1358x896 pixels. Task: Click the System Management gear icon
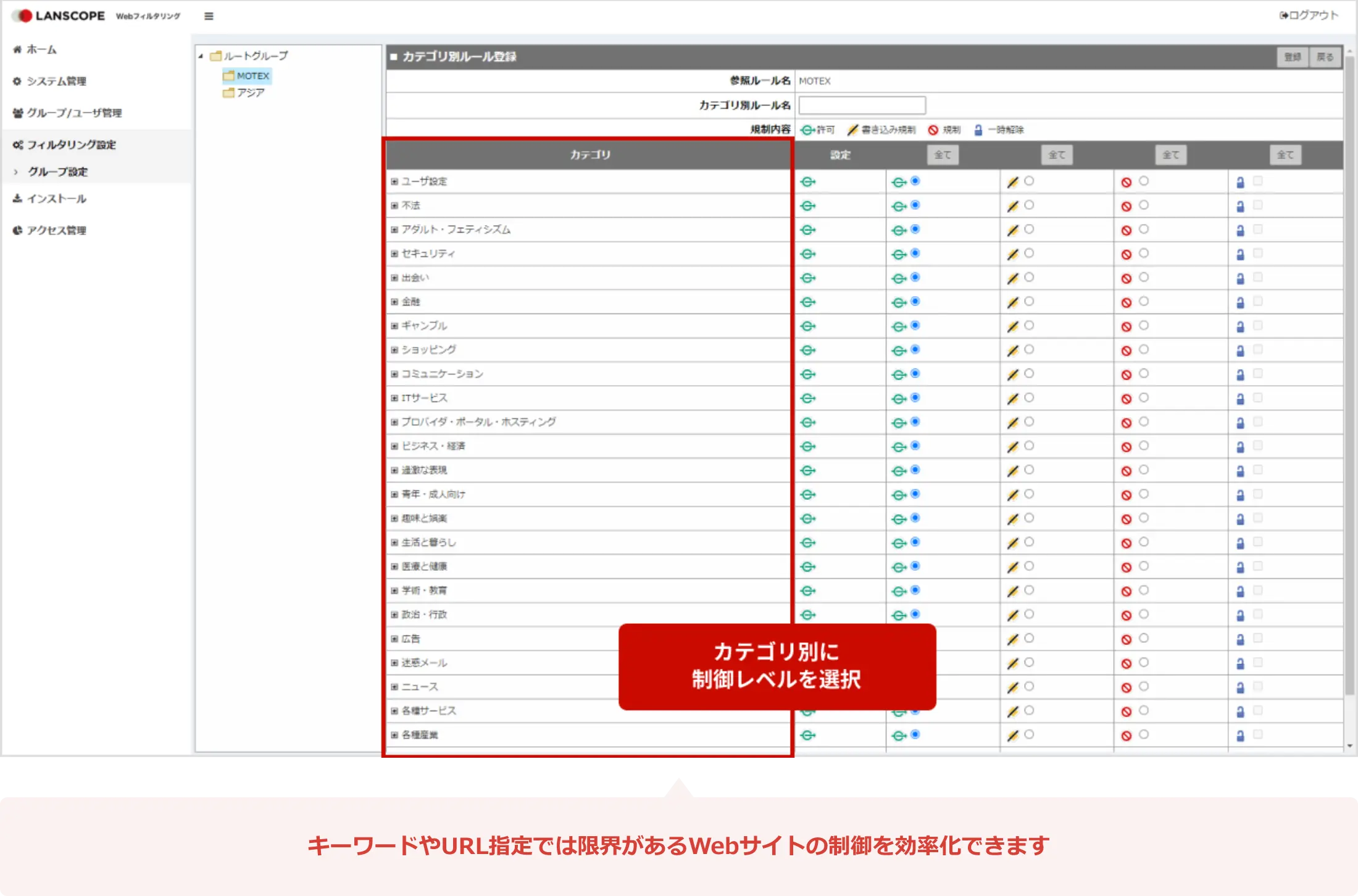(x=17, y=81)
